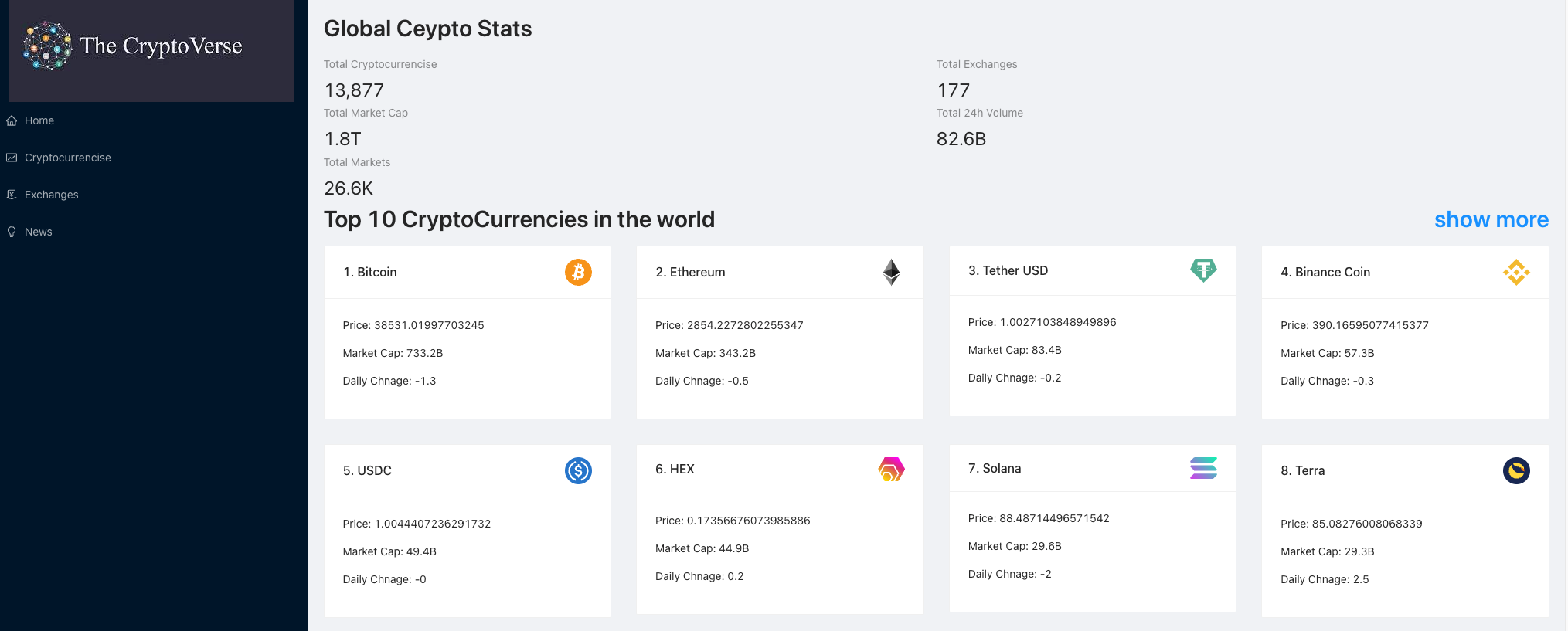Click USDC price 1.0044407236291732
This screenshot has height=631, width=1568.
click(417, 524)
